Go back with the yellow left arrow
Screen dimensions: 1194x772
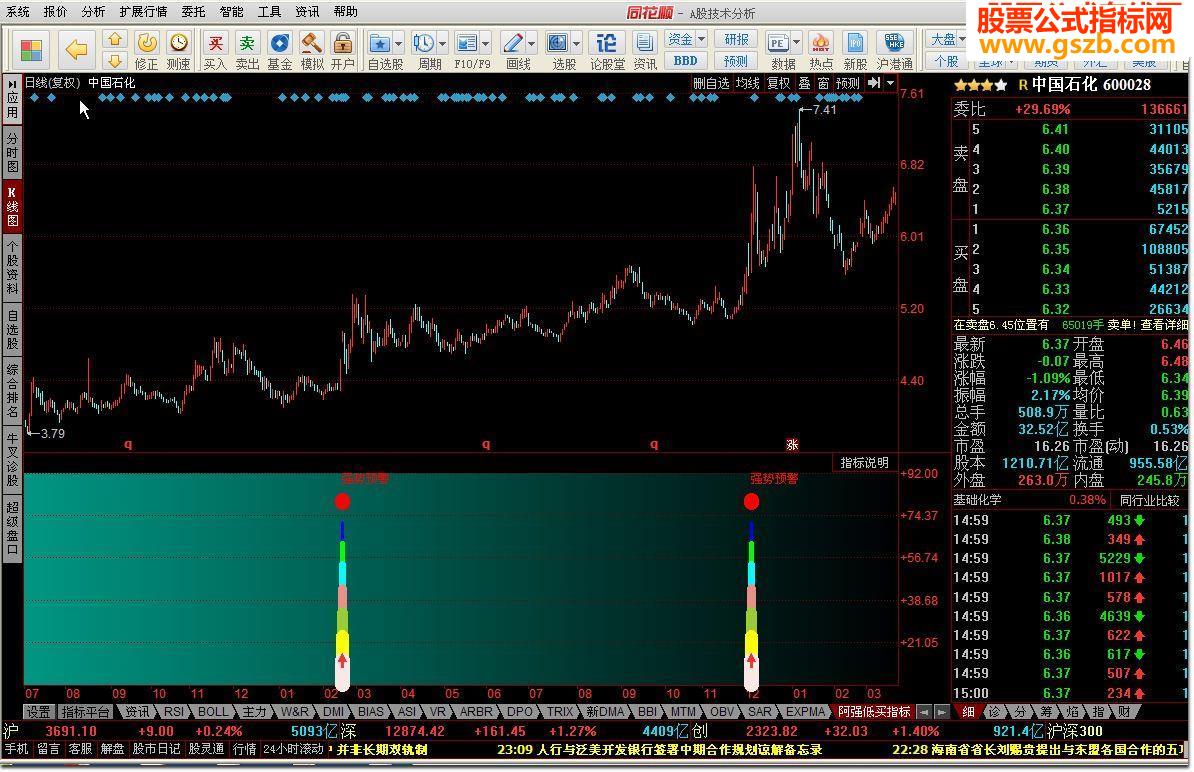tap(76, 50)
